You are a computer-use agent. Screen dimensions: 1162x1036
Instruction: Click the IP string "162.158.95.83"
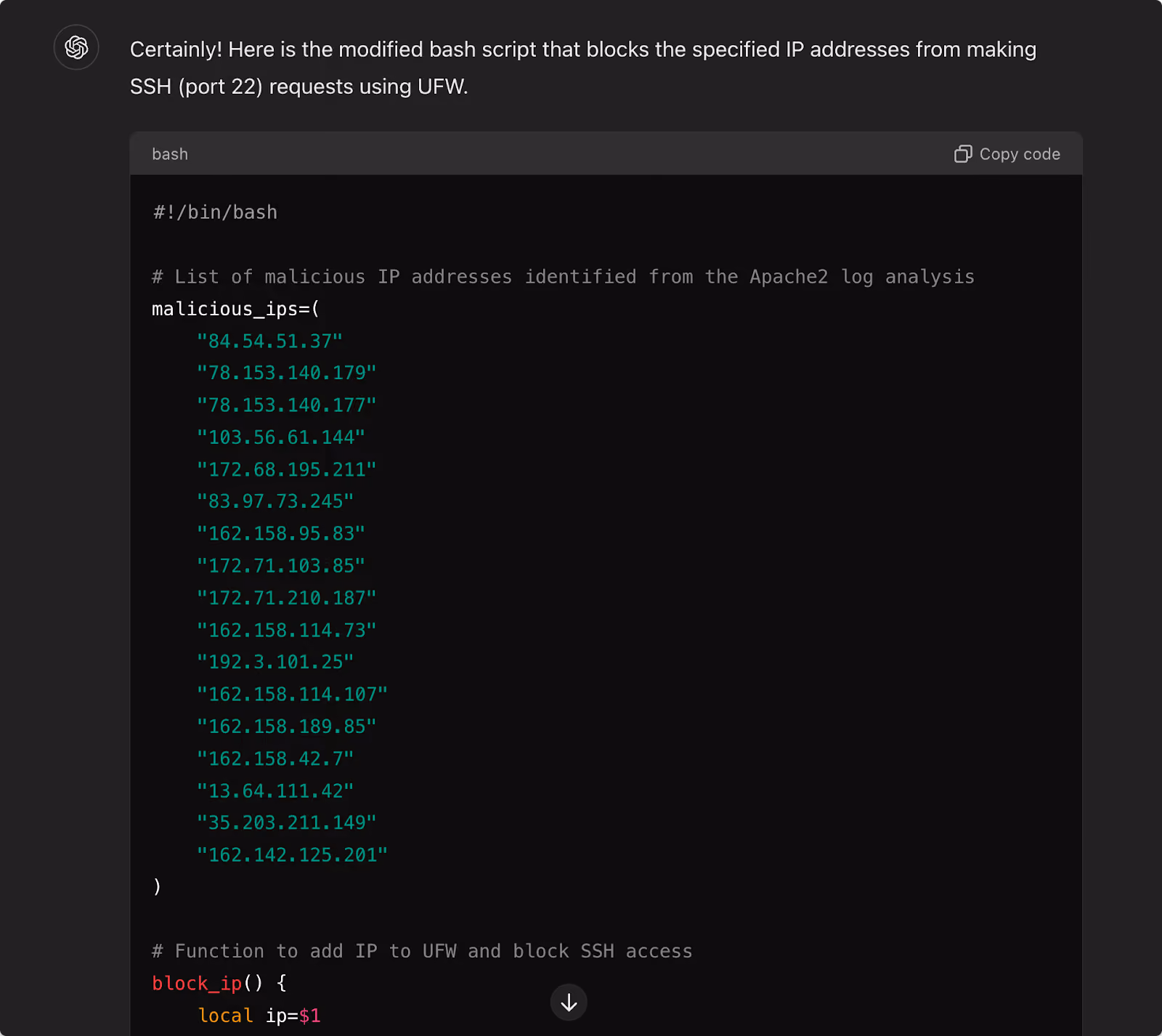281,533
